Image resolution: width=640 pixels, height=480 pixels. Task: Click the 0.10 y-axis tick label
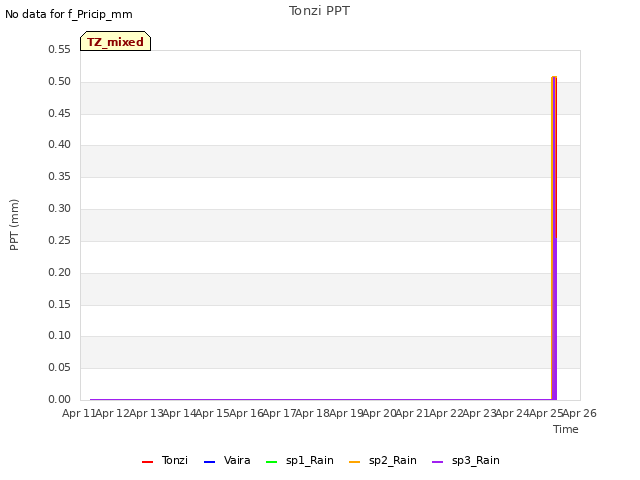[x=60, y=336]
